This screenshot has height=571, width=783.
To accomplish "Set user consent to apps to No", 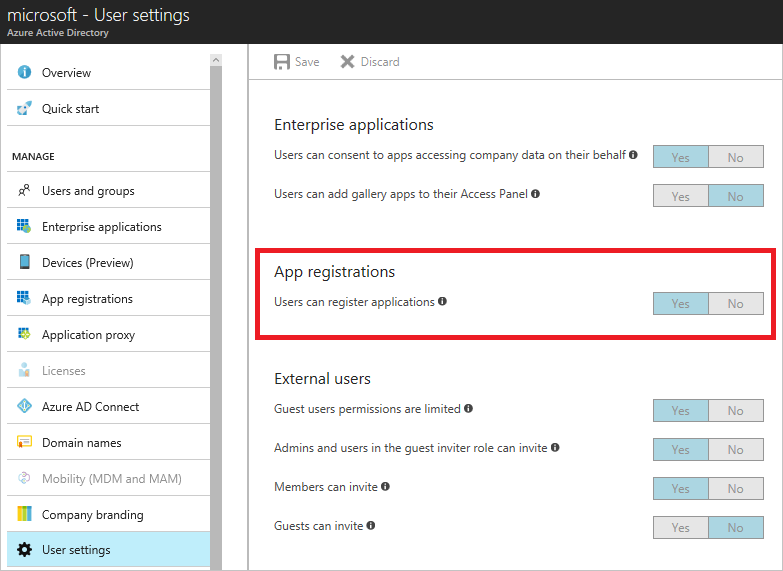I will (736, 157).
